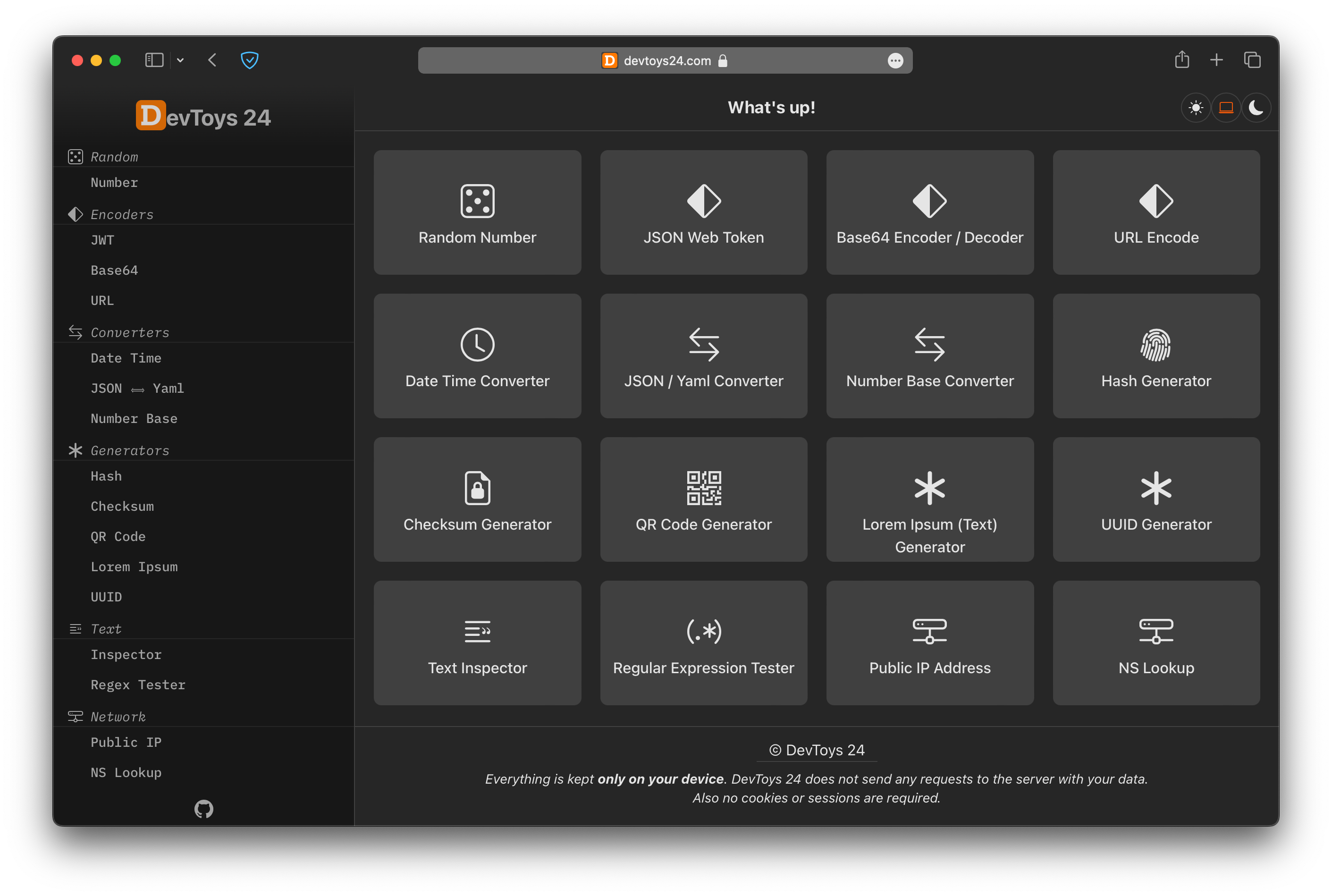Screen dimensions: 1332x896
Task: Switch to light theme with sun icon
Action: pyautogui.click(x=1196, y=108)
